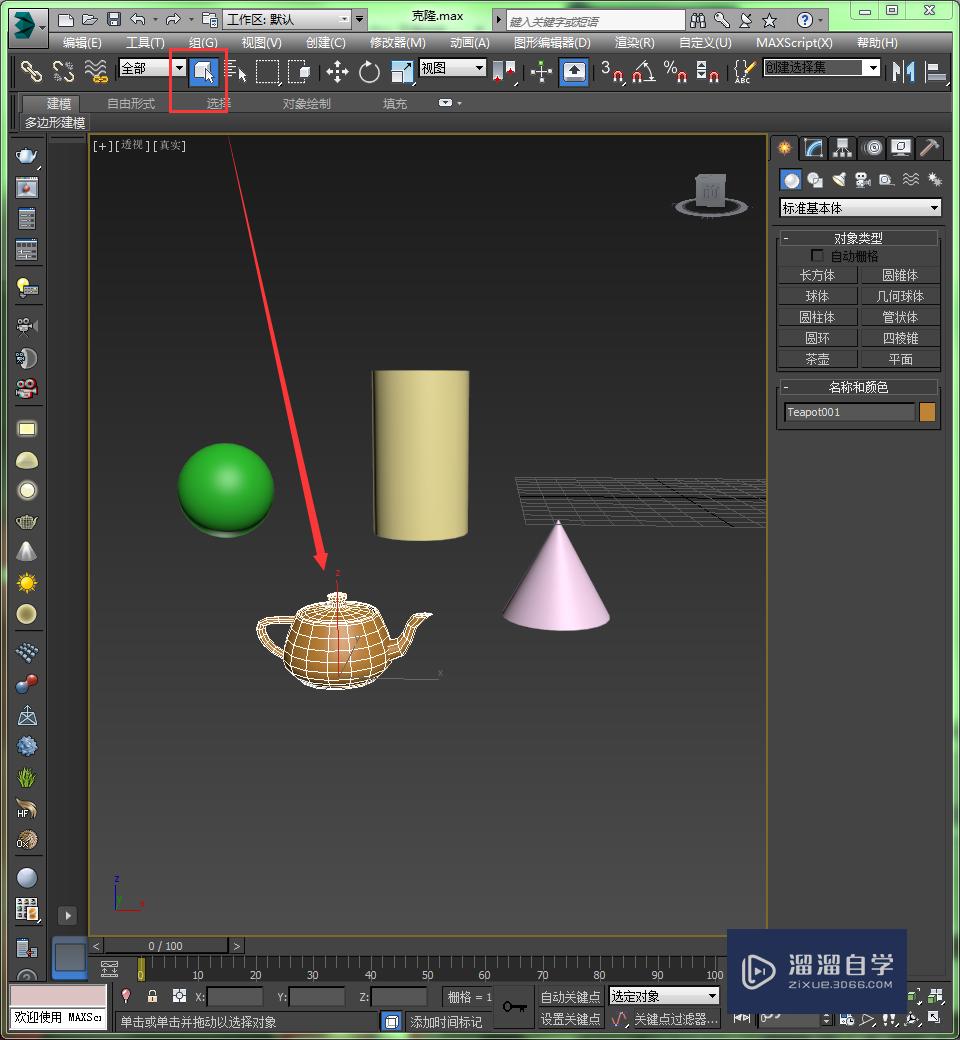Click the Mirror tool icon
The height and width of the screenshot is (1040, 960).
(904, 71)
